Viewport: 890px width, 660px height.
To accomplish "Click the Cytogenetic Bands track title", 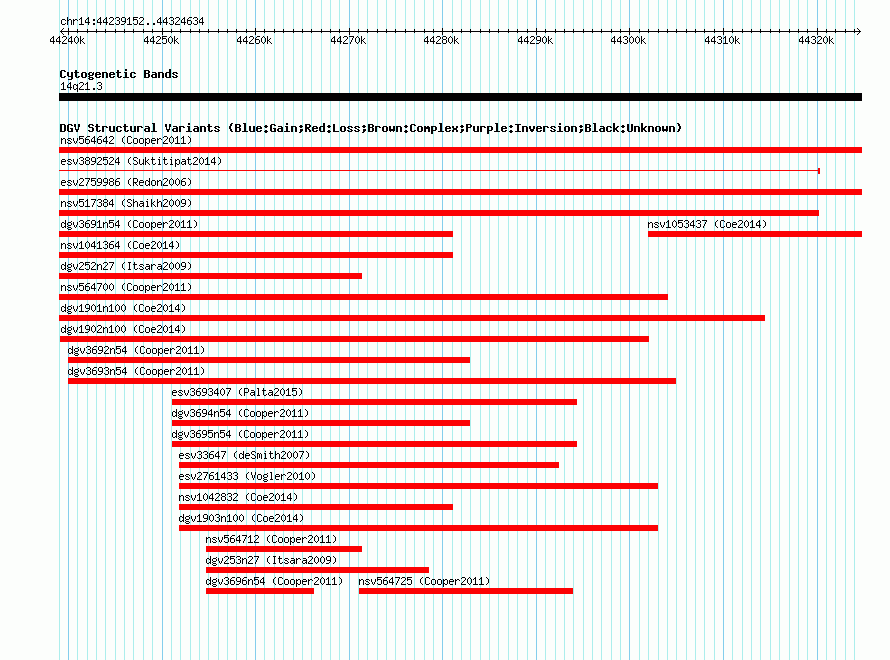I will pos(119,74).
